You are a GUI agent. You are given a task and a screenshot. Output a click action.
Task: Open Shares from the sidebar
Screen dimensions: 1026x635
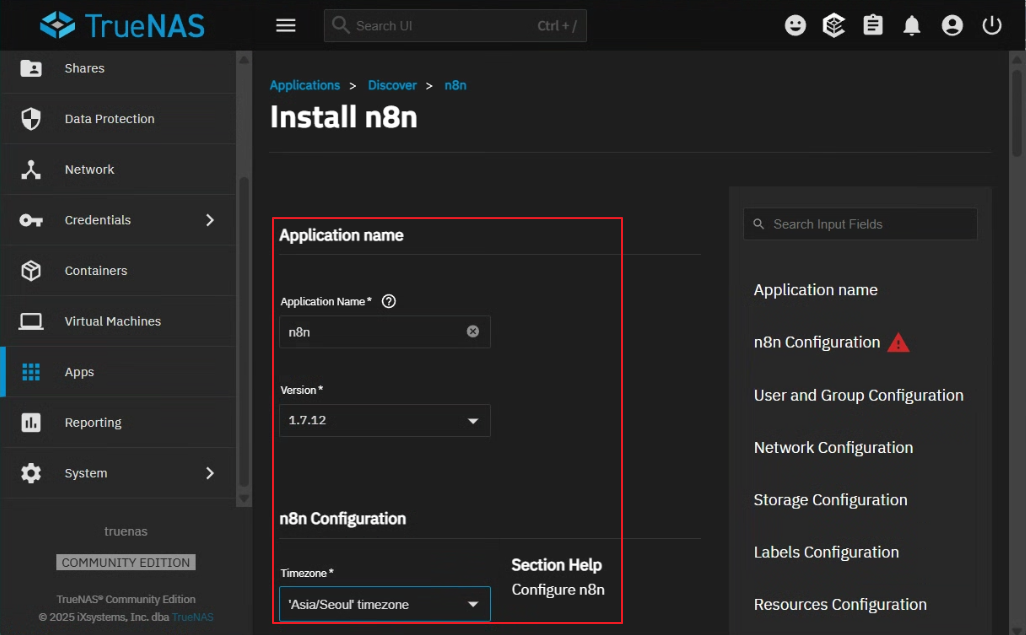[119, 68]
